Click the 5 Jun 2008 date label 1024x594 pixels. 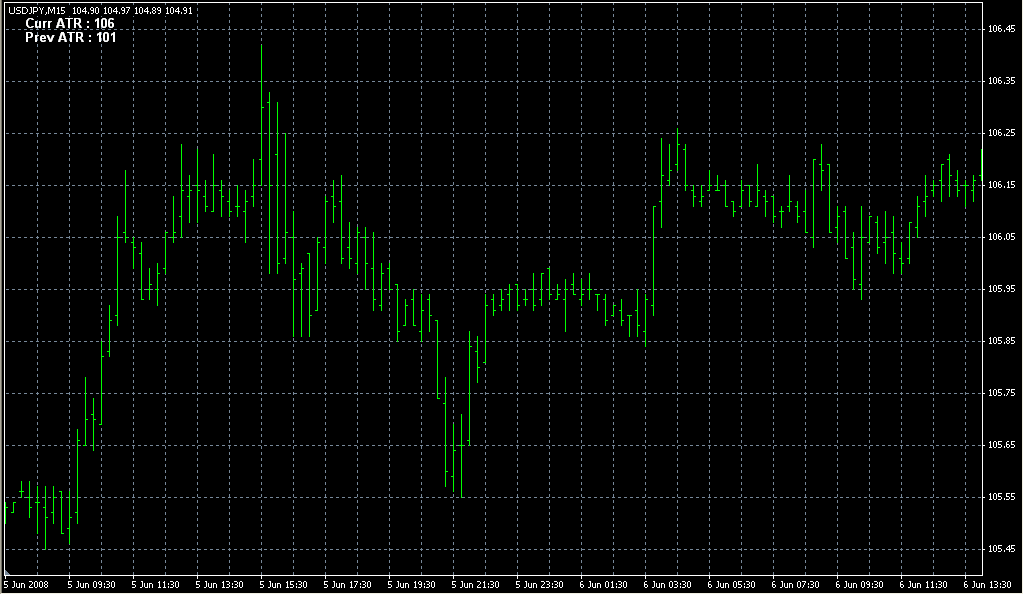point(27,585)
